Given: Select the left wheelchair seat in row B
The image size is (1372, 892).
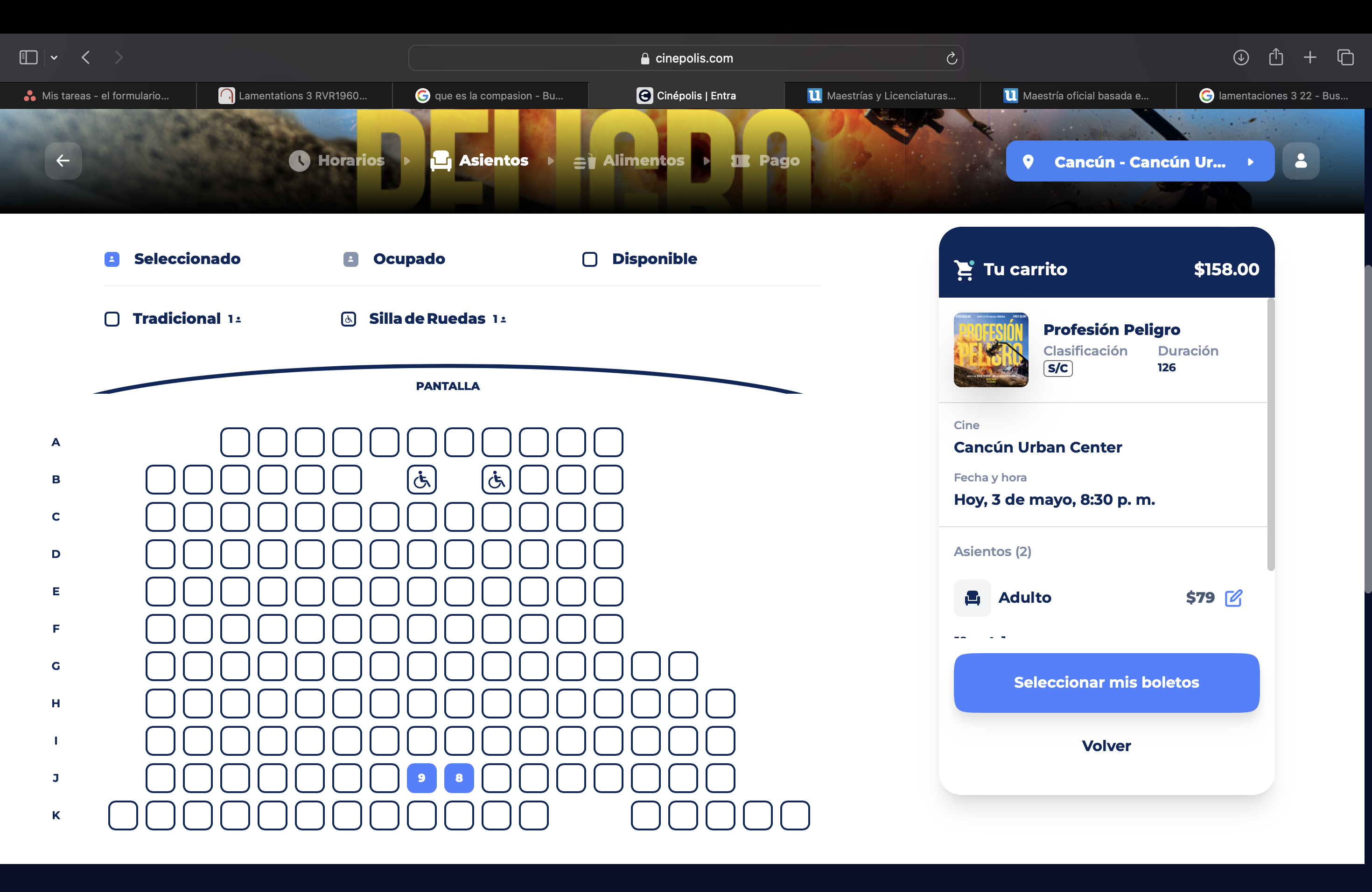Looking at the screenshot, I should point(421,480).
